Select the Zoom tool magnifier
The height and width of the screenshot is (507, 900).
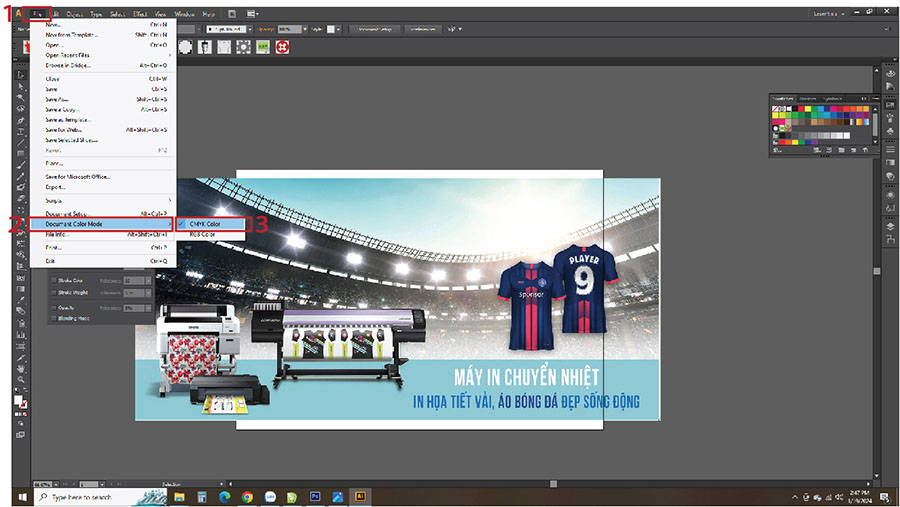pyautogui.click(x=21, y=380)
